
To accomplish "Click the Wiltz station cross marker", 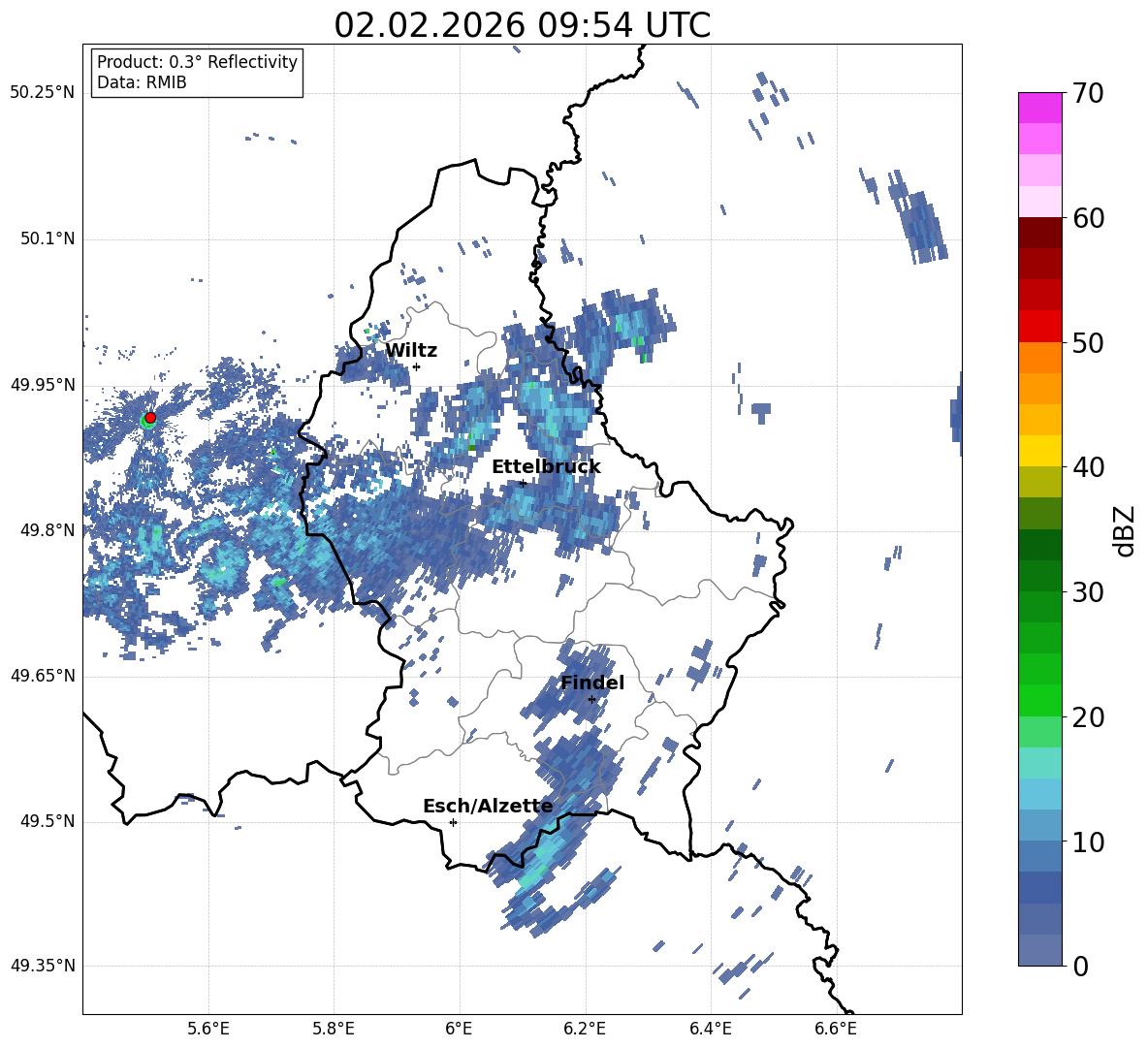I will [x=417, y=366].
